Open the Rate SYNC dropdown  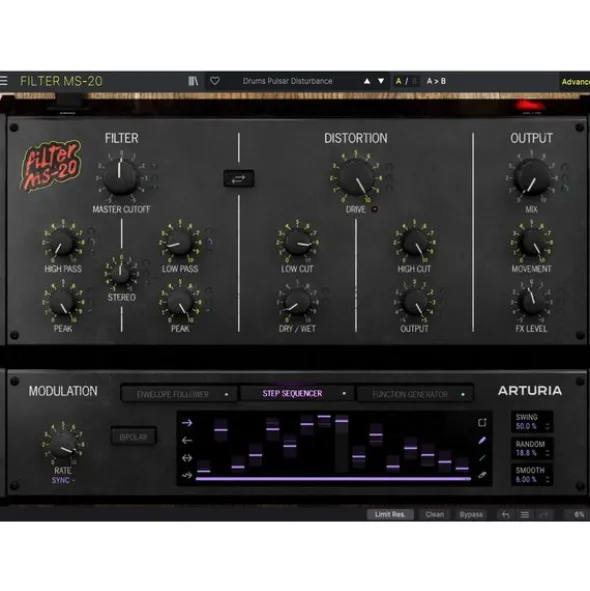[63, 481]
